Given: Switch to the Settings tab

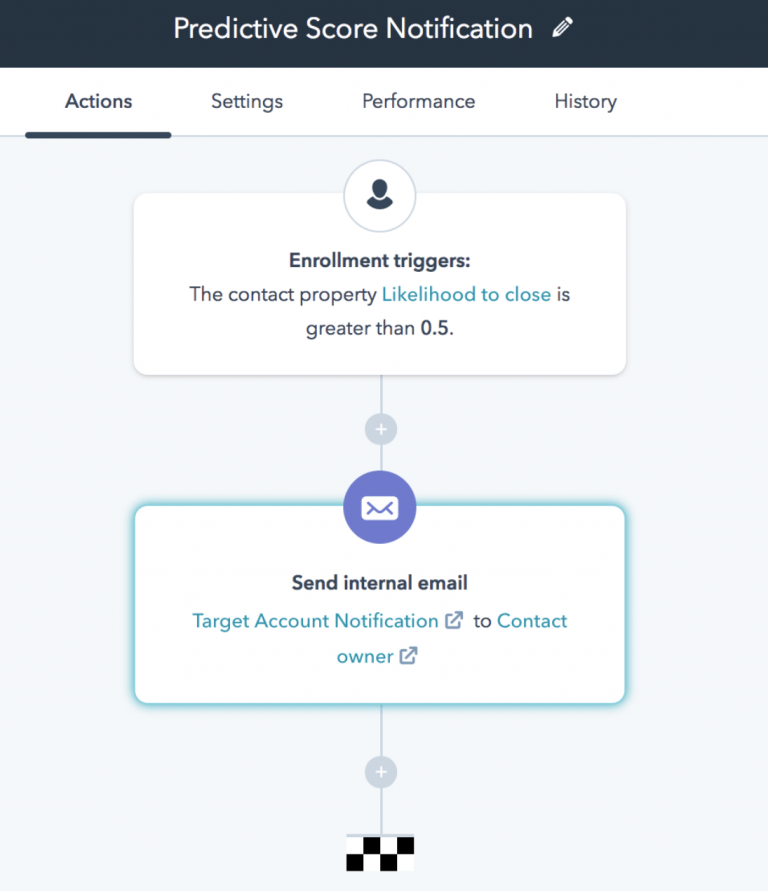Looking at the screenshot, I should tap(246, 101).
